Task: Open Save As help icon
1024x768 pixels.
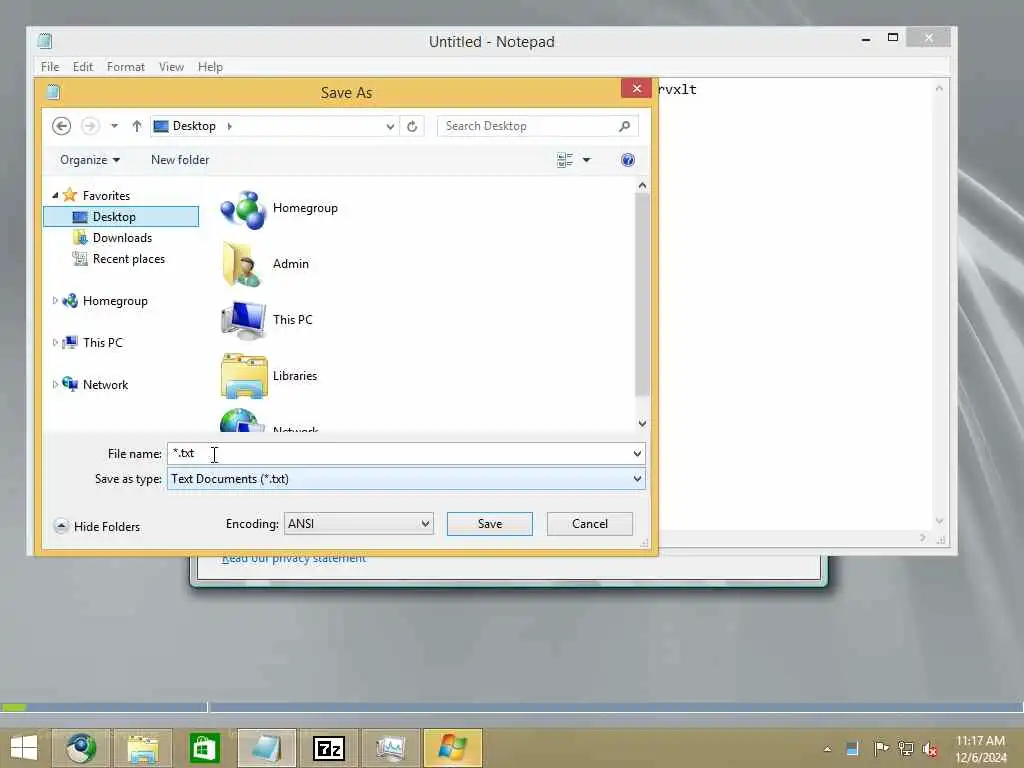Action: click(x=628, y=160)
